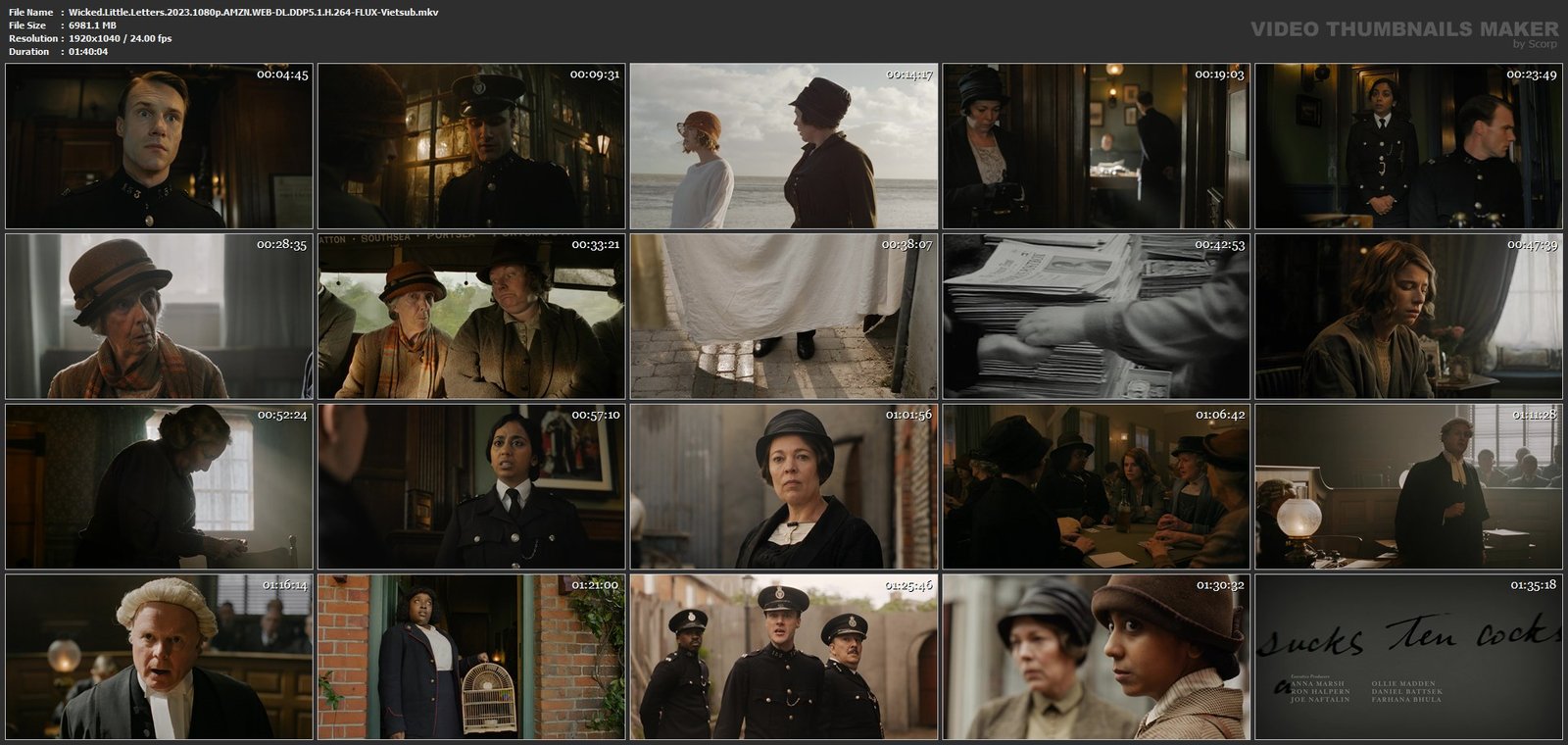Select the thumbnail timestamped 01:30:32
This screenshot has height=745, width=1568.
[x=1097, y=657]
